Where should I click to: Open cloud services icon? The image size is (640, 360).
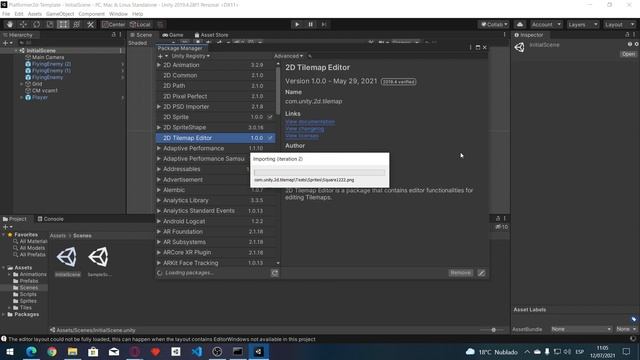(520, 24)
